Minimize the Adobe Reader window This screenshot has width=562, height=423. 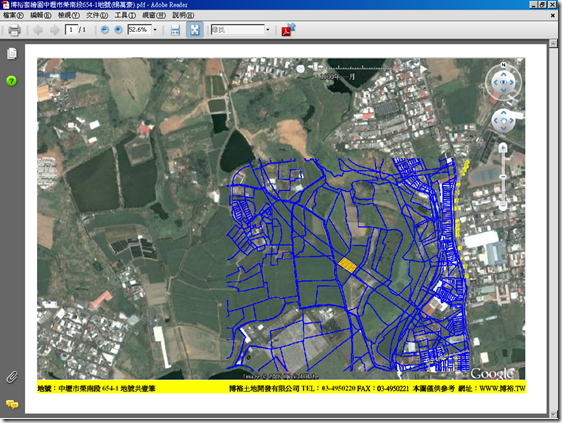pyautogui.click(x=534, y=5)
